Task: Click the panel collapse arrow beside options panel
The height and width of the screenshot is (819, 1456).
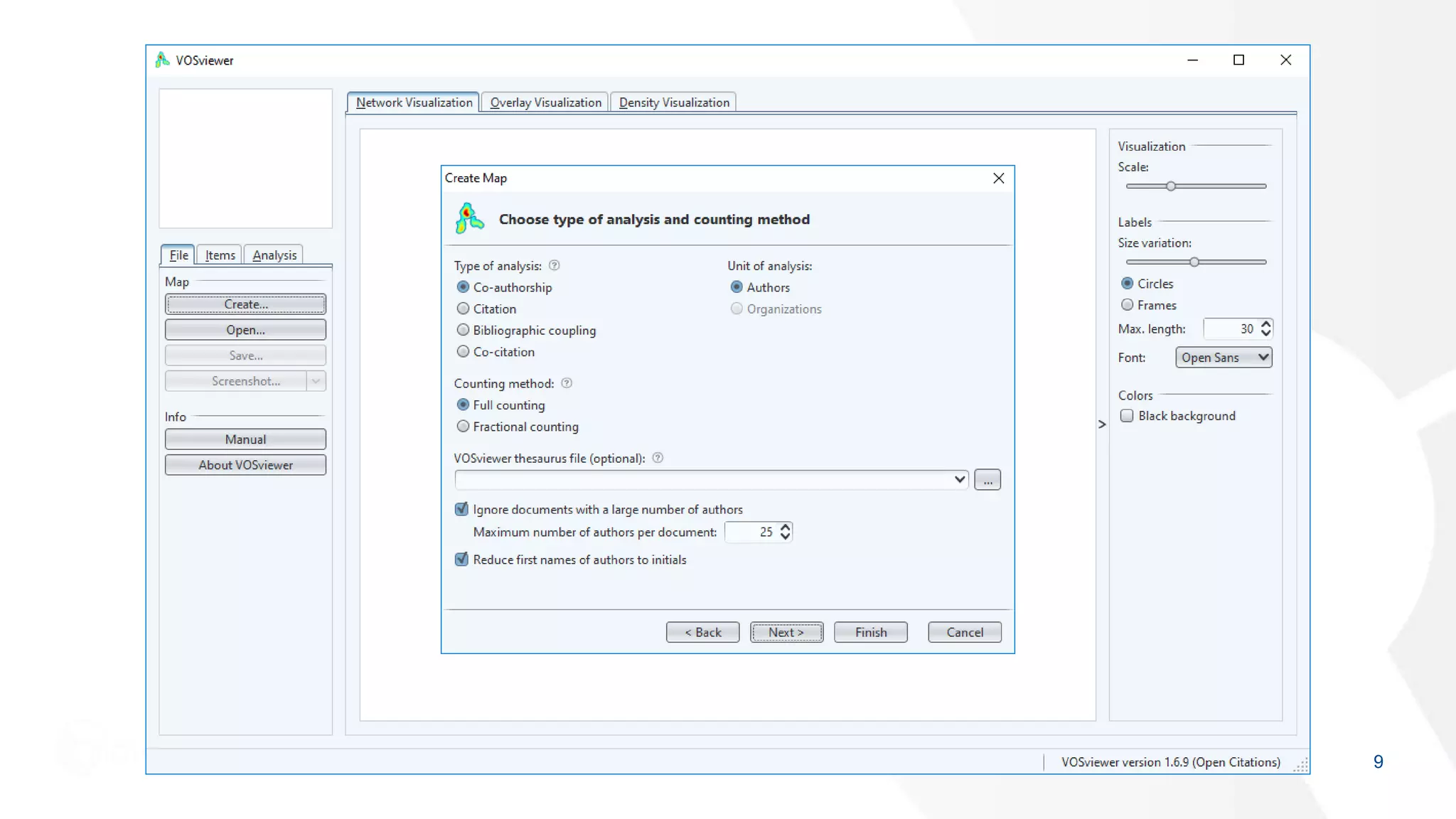Action: pos(1102,424)
